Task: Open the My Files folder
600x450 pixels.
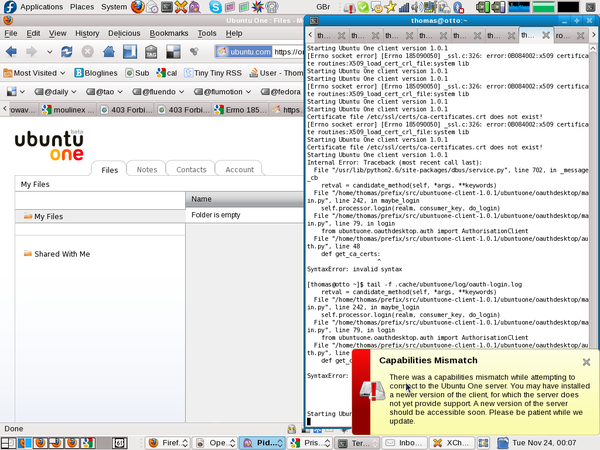Action: tap(43, 216)
